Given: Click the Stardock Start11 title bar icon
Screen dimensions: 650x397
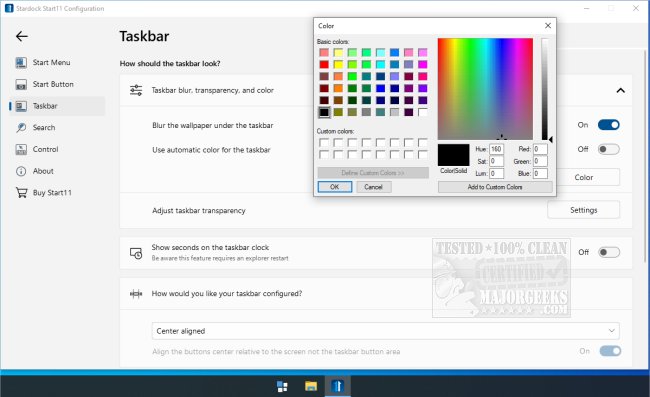Looking at the screenshot, I should [x=9, y=8].
